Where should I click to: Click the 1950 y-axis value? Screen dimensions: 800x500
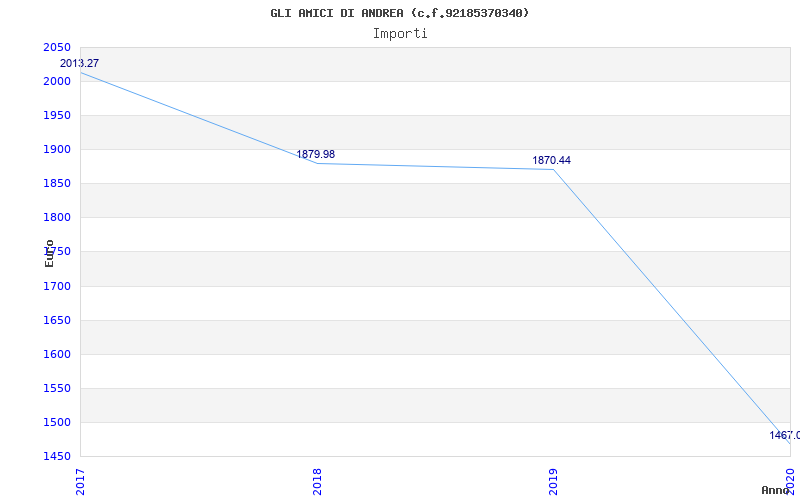(57, 115)
